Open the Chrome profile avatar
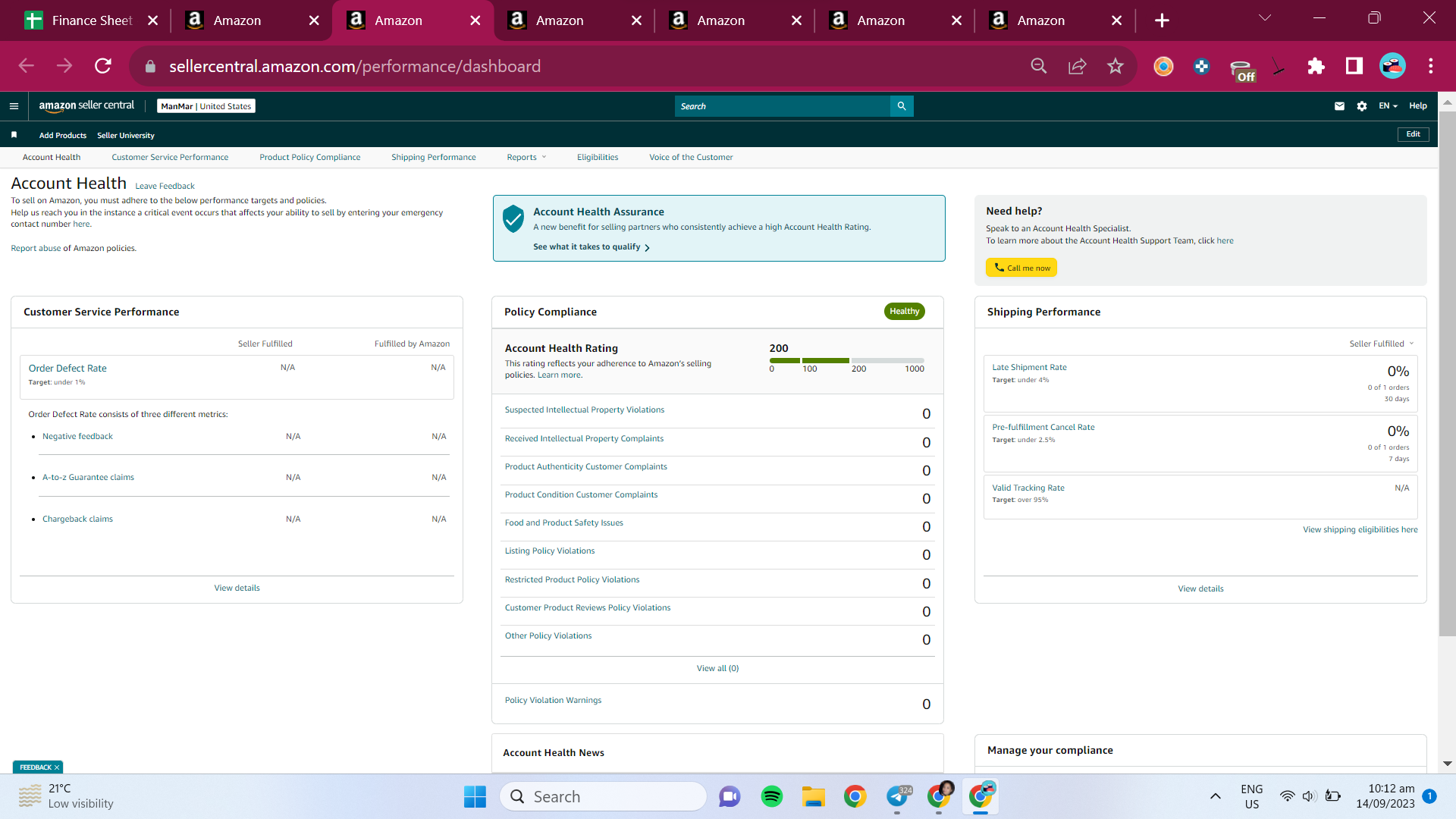 pyautogui.click(x=1392, y=66)
